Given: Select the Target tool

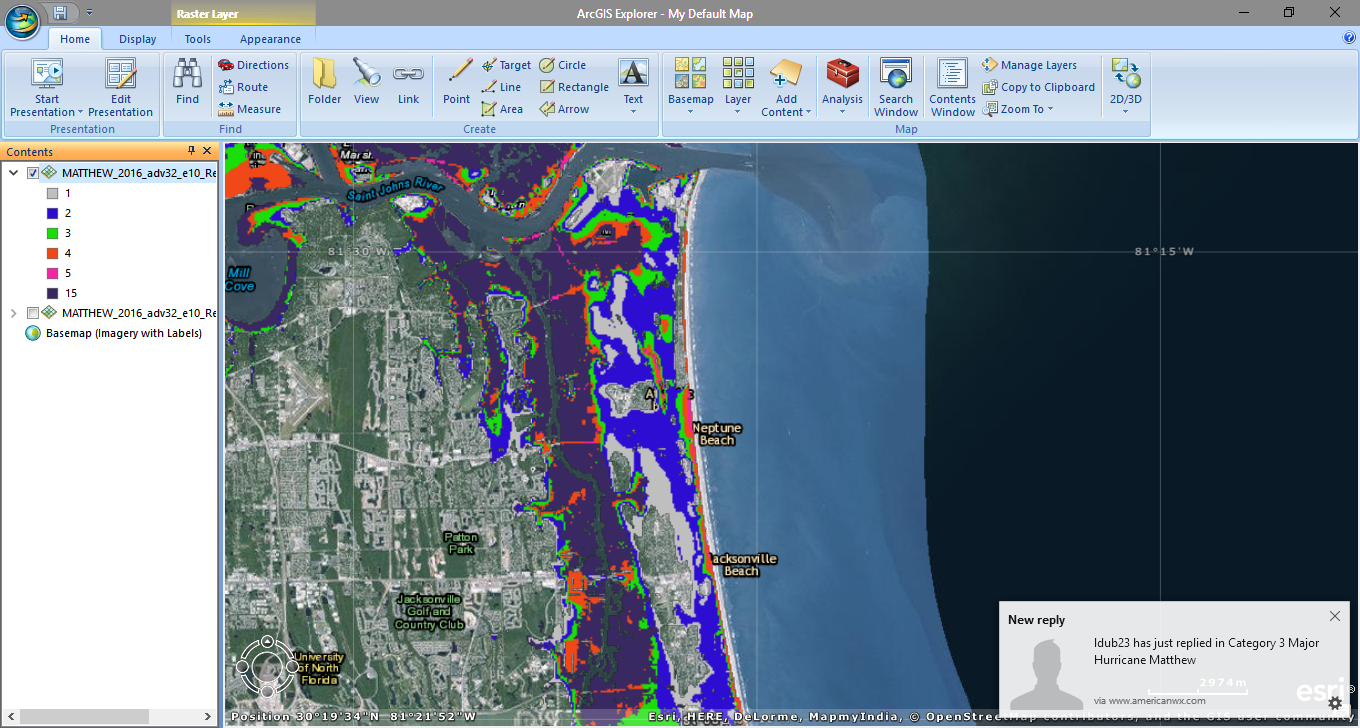Looking at the screenshot, I should pos(506,65).
